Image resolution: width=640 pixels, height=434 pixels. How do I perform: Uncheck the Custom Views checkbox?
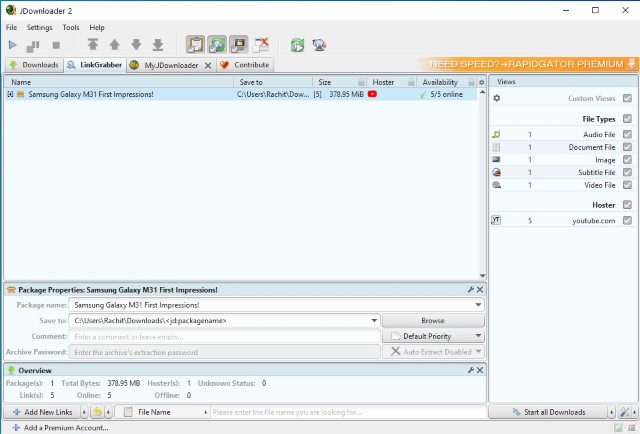coord(627,98)
